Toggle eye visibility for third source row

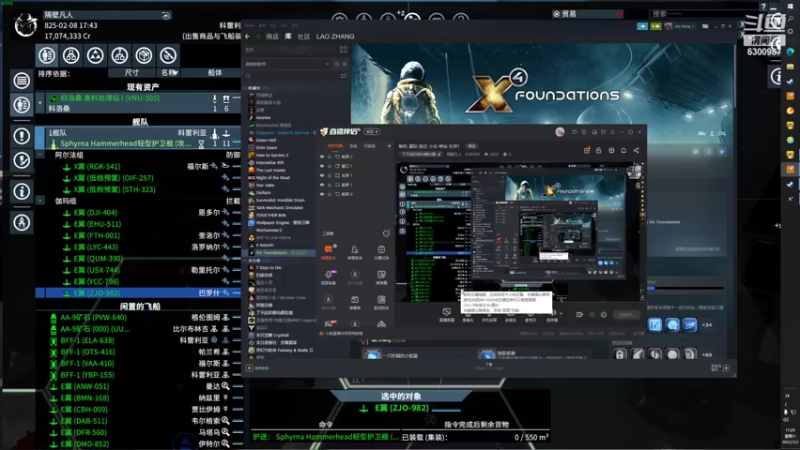322,175
